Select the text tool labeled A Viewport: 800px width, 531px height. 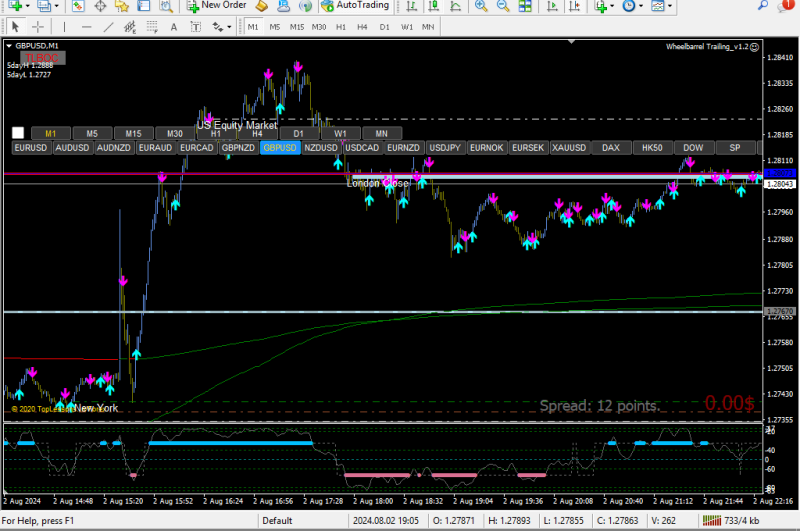click(174, 27)
